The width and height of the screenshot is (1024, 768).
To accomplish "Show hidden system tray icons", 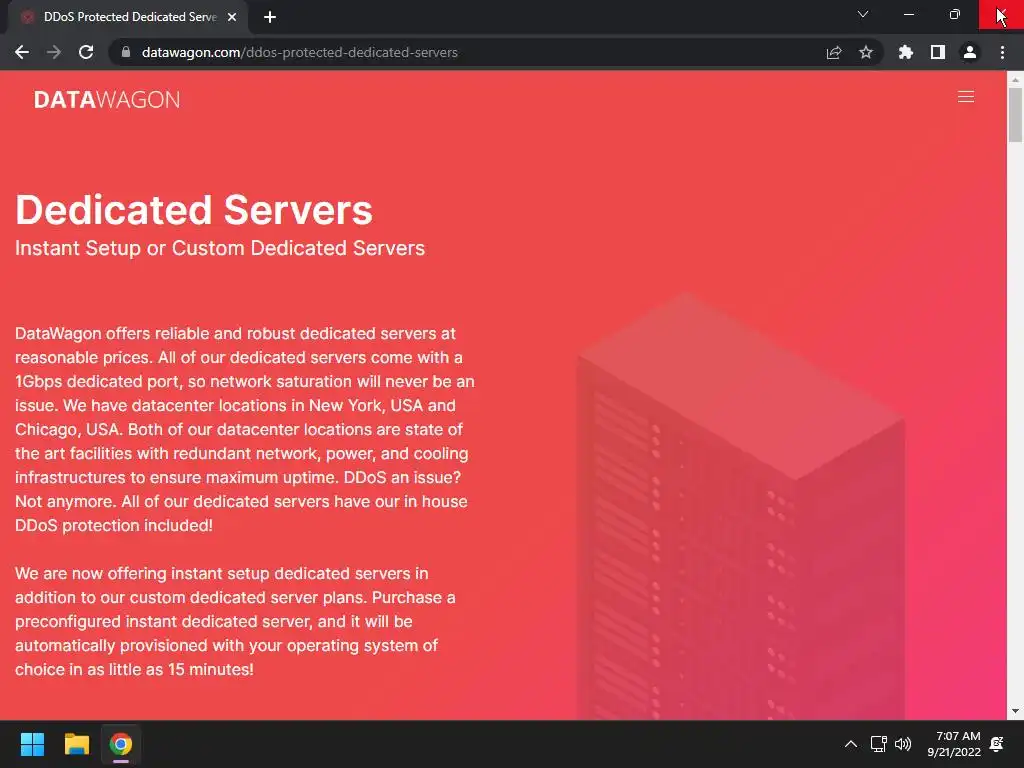I will pos(850,744).
